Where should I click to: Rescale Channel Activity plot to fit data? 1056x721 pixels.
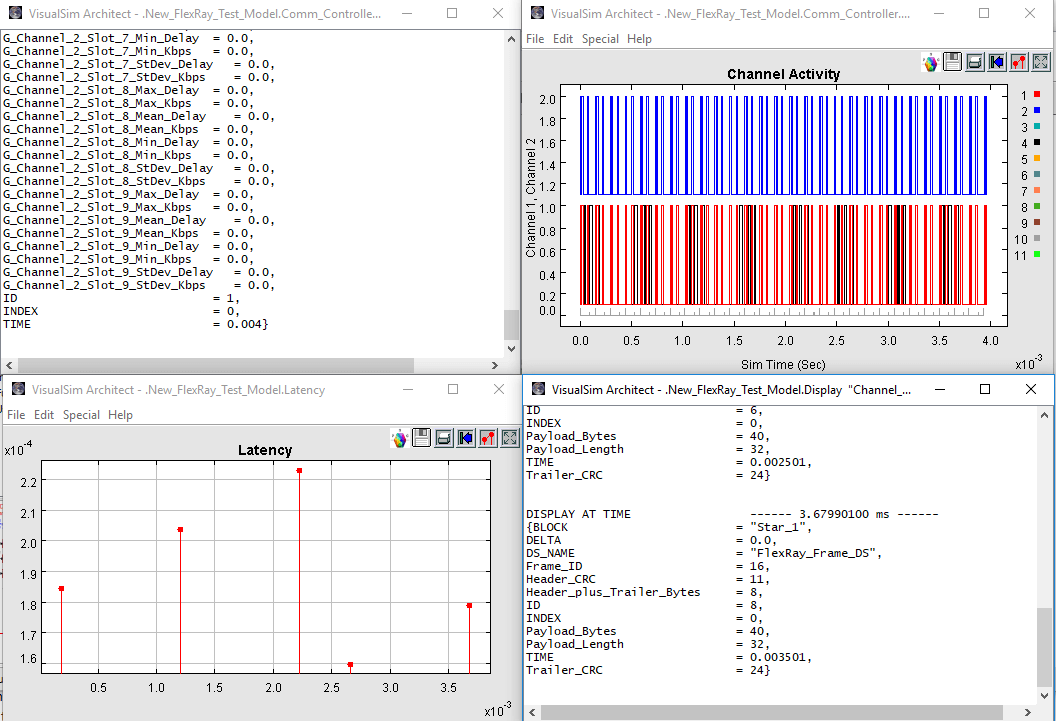pos(1040,62)
